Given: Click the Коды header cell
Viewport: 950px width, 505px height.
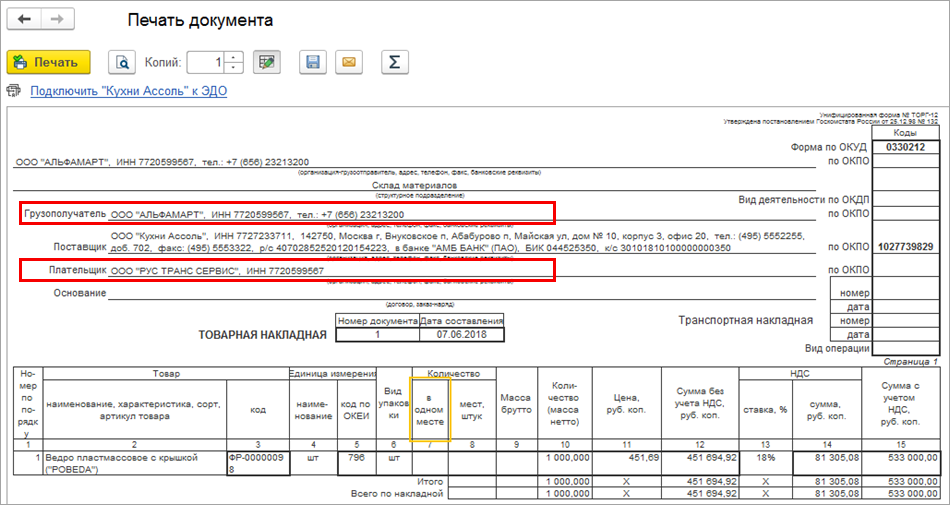Looking at the screenshot, I should point(905,133).
